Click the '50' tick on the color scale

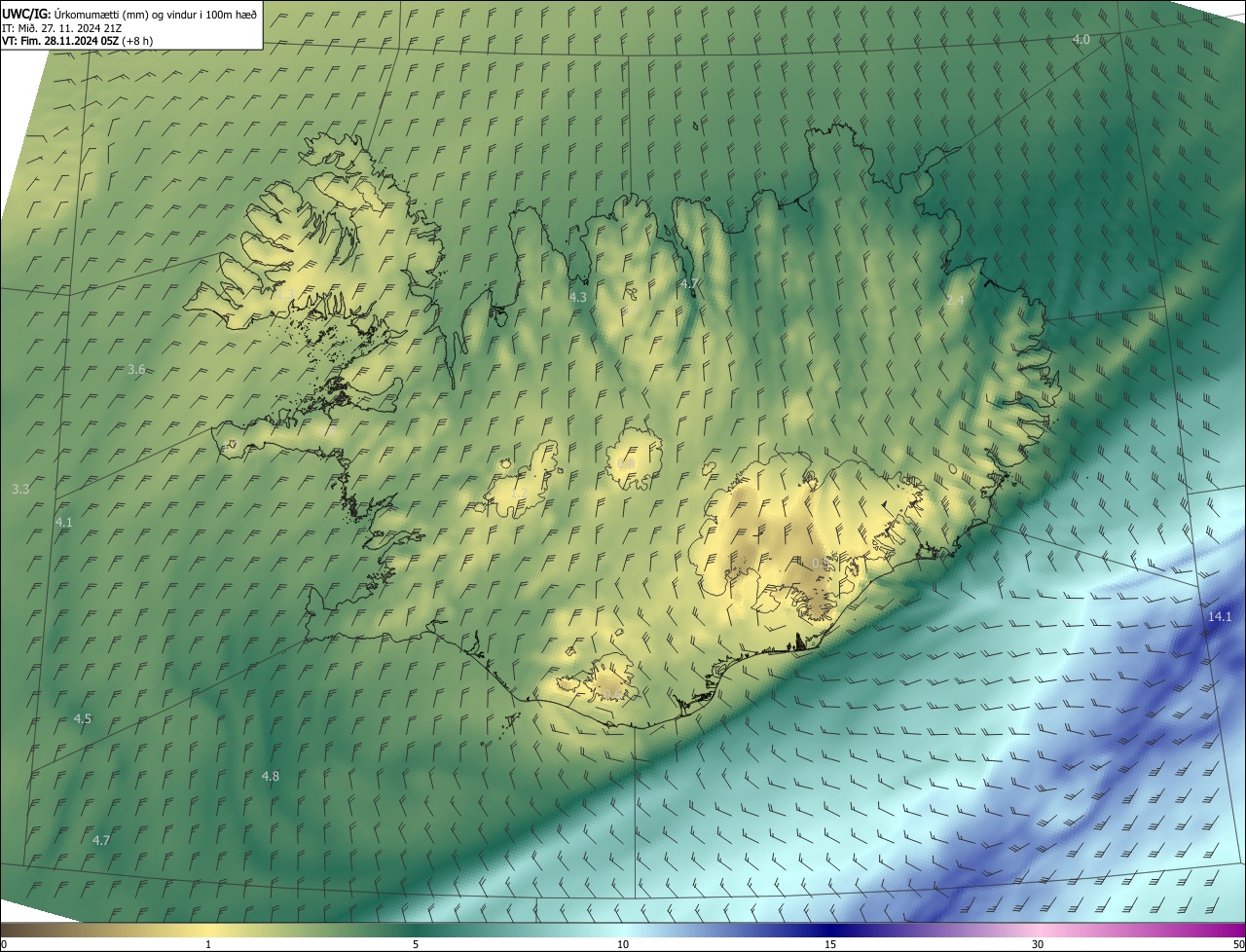[1238, 944]
